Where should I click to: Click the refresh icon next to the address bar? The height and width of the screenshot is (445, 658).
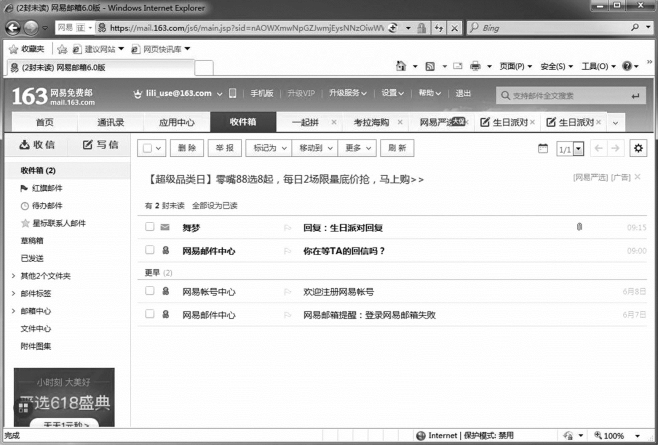(439, 28)
